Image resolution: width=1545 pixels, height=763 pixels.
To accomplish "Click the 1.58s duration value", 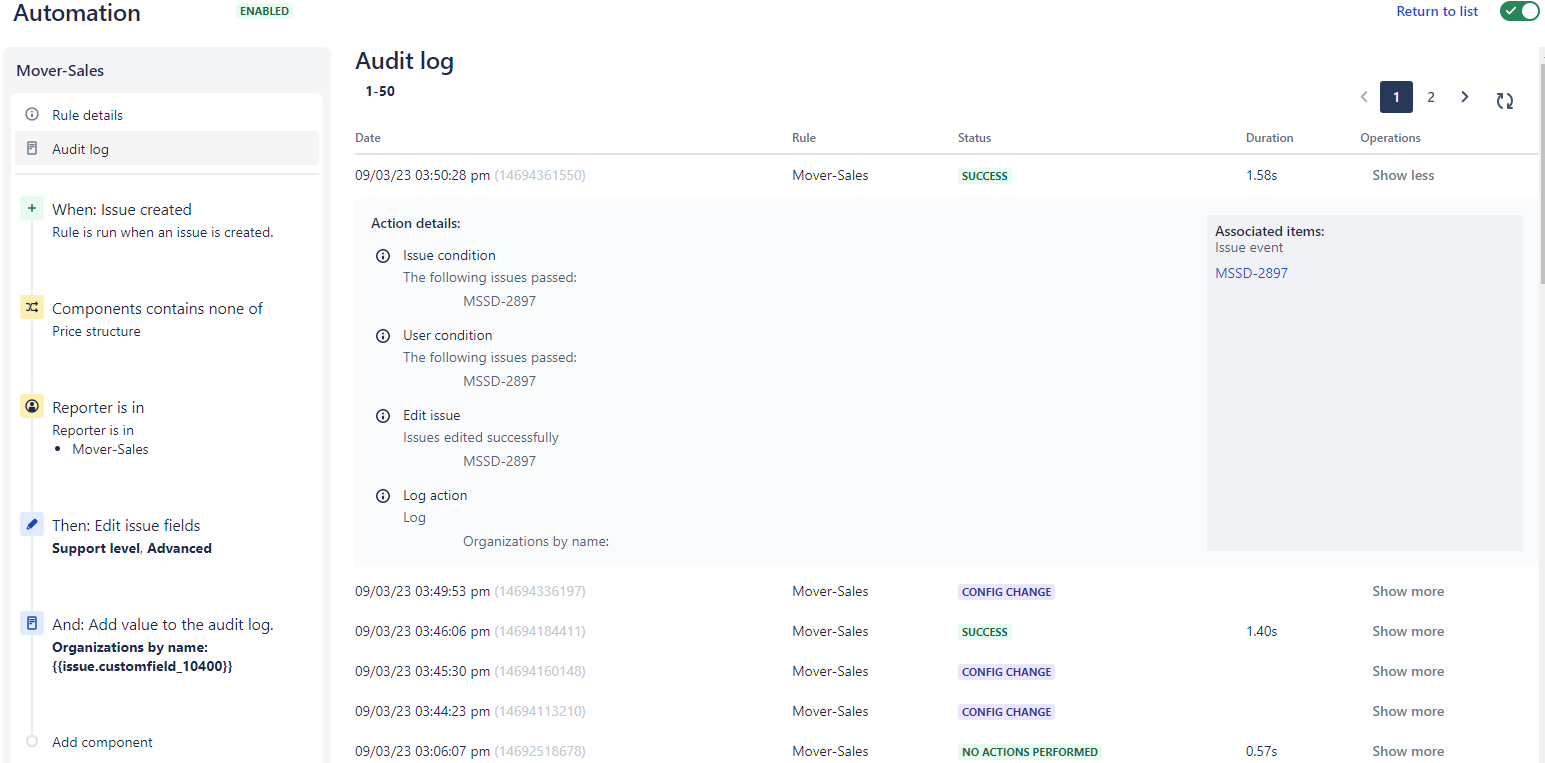I will [x=1261, y=175].
